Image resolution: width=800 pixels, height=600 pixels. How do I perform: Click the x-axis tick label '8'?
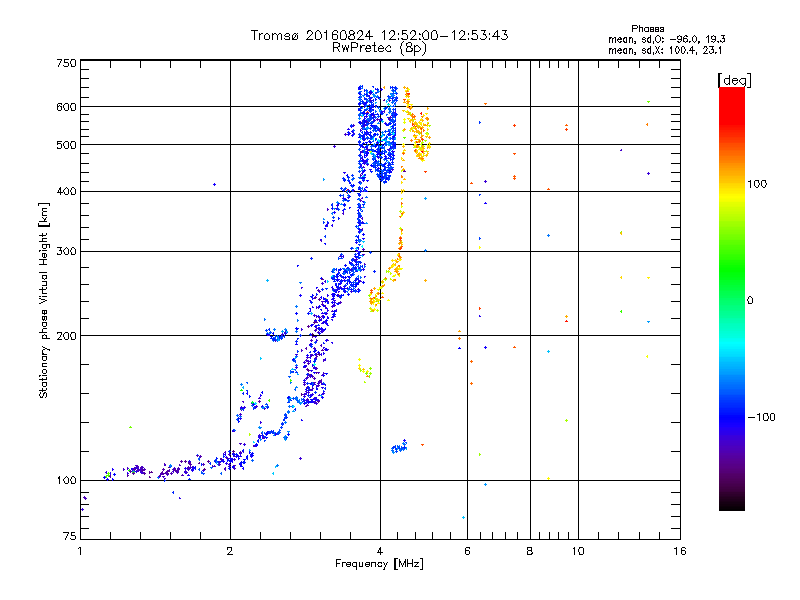coord(530,551)
